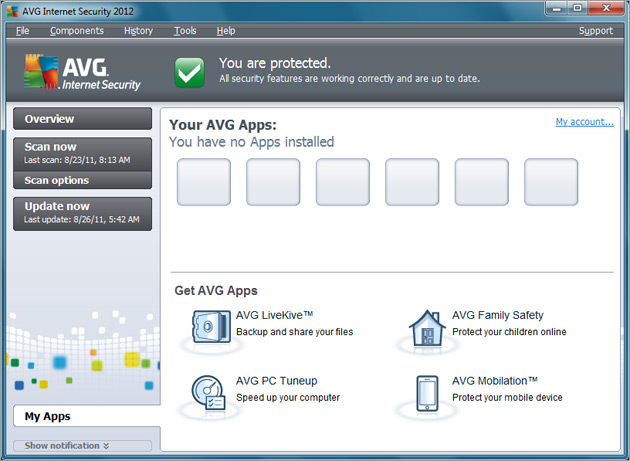
Task: Click 'You have no Apps installed' text
Action: pos(252,142)
